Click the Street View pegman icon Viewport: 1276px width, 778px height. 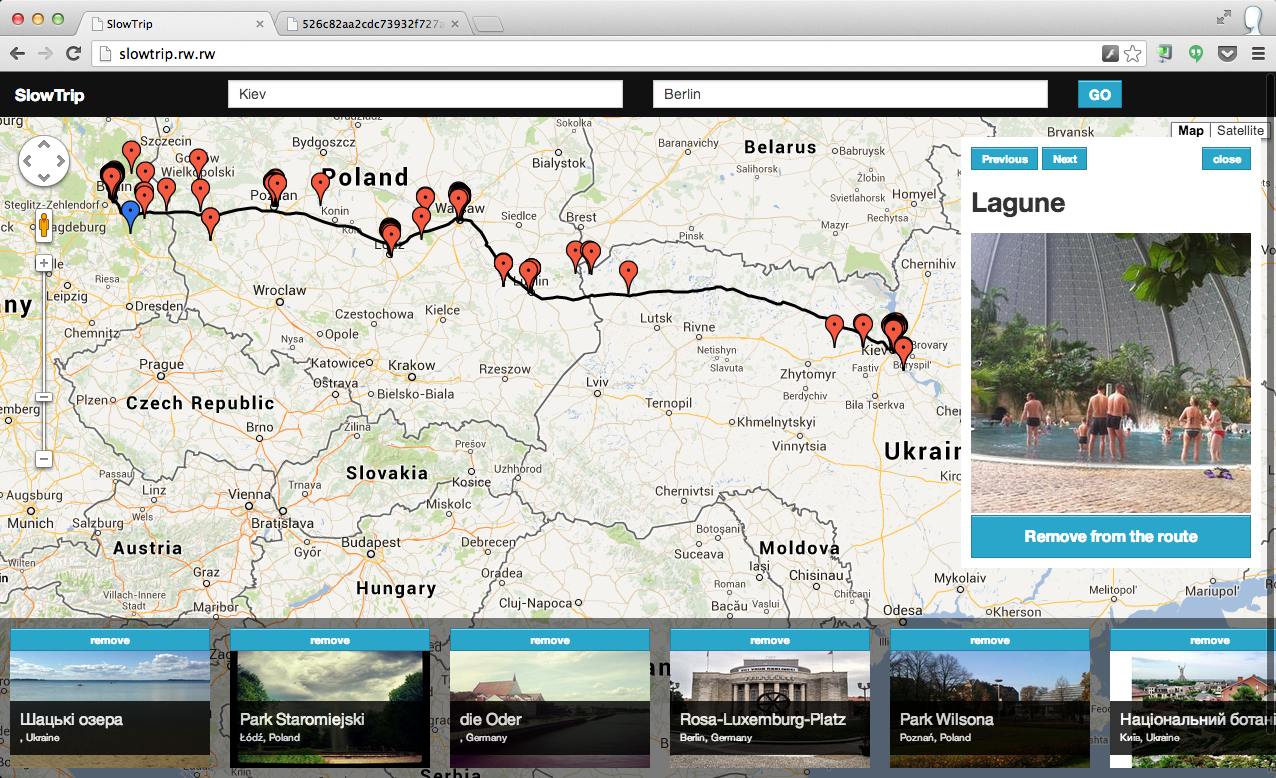[x=44, y=226]
